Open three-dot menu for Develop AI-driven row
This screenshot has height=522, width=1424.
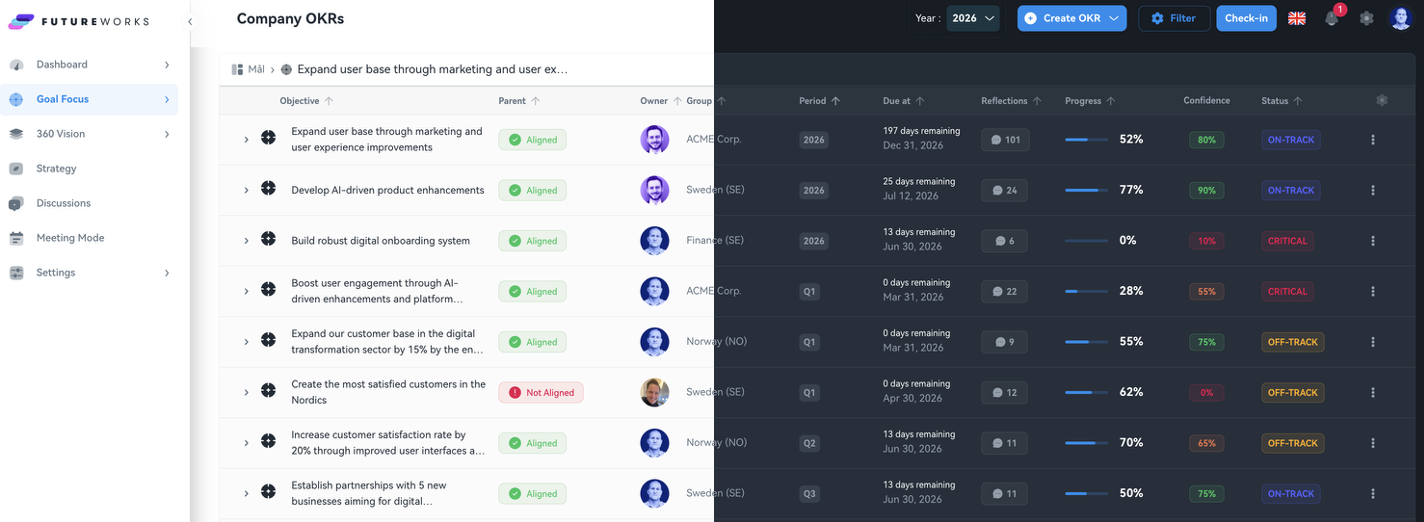click(x=1373, y=190)
